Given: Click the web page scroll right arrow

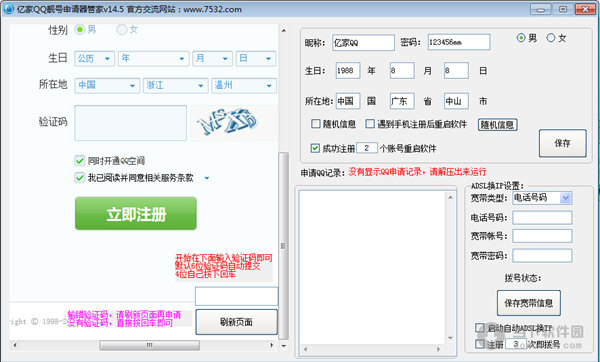Looking at the screenshot, I should [x=272, y=345].
